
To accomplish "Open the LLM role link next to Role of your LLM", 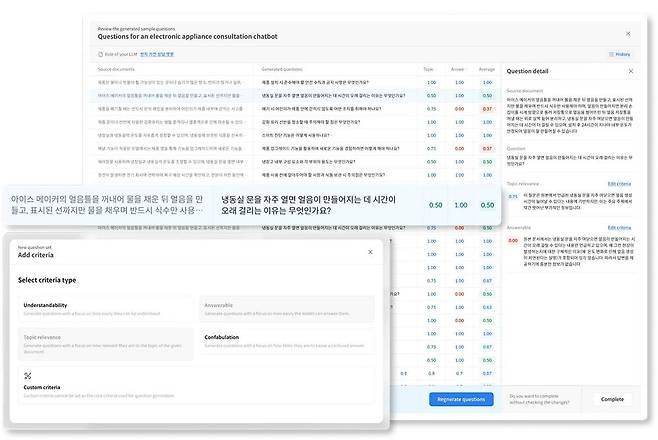I will pos(157,55).
